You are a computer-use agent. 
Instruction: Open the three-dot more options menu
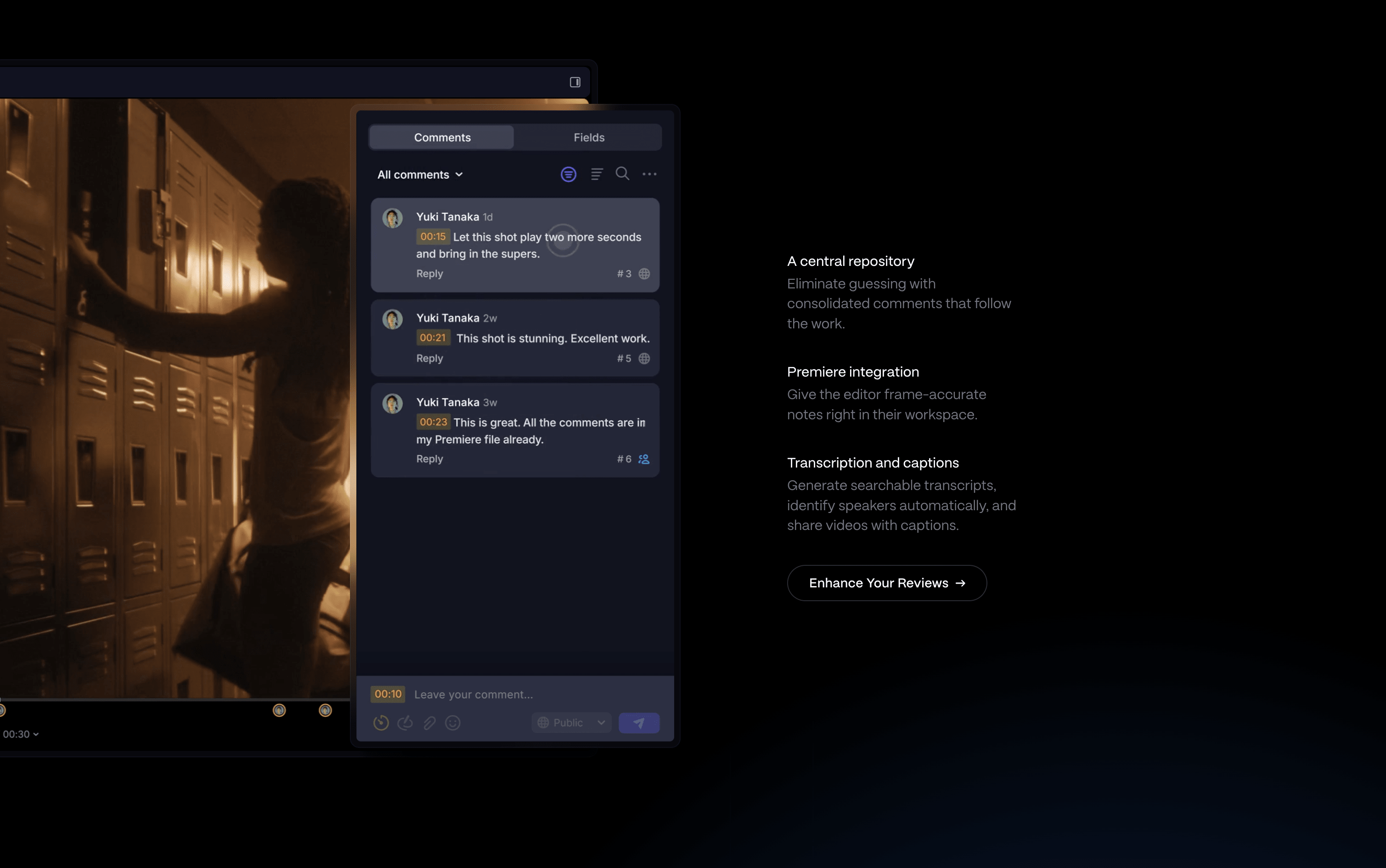[649, 174]
